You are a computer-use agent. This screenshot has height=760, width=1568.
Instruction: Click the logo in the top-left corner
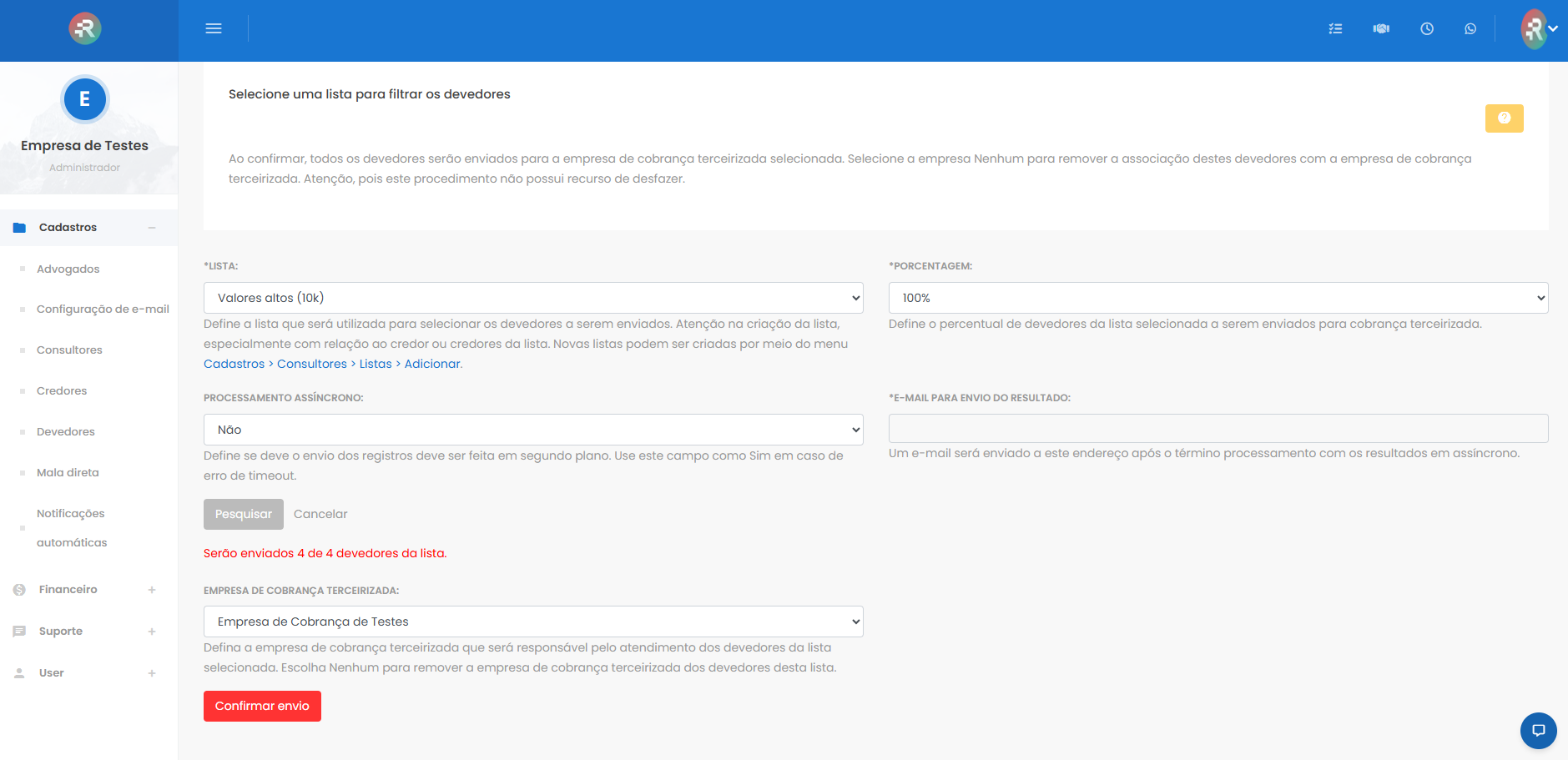[85, 28]
